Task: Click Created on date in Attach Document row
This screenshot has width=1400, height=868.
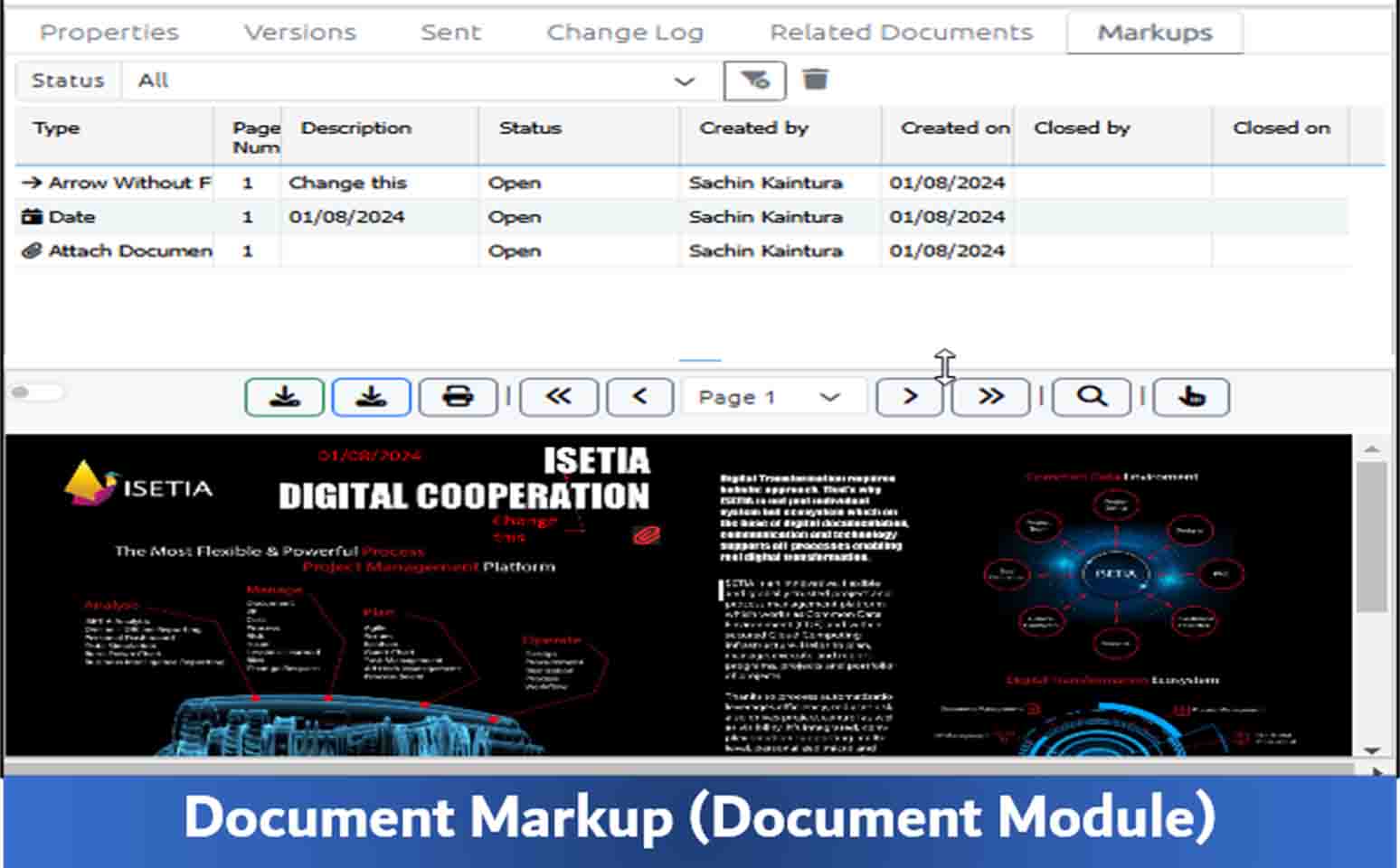Action: pos(947,250)
